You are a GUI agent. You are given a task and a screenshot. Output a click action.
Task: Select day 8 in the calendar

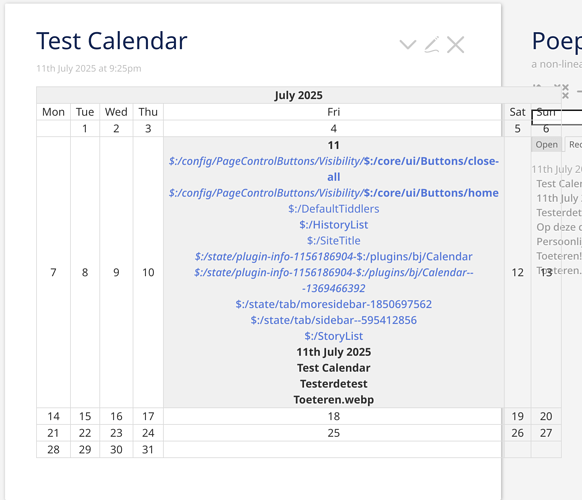(x=85, y=273)
